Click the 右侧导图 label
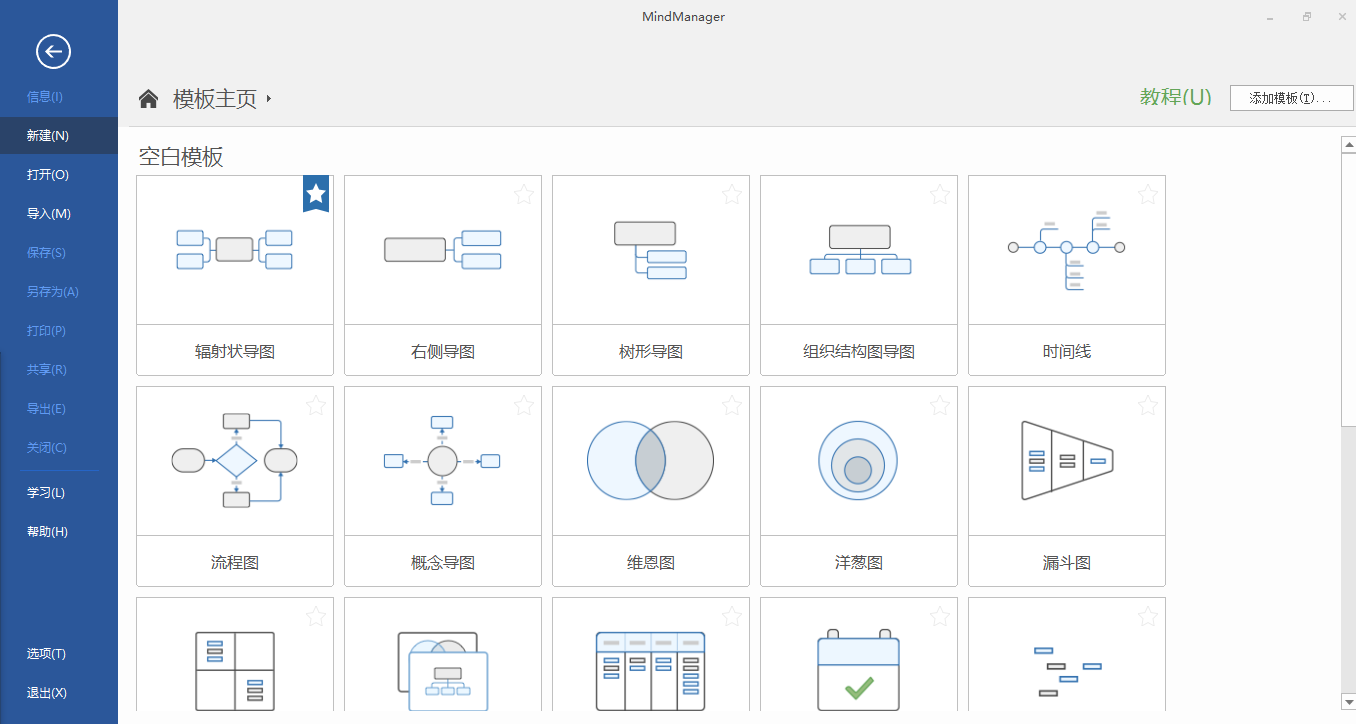This screenshot has height=724, width=1356. (443, 352)
